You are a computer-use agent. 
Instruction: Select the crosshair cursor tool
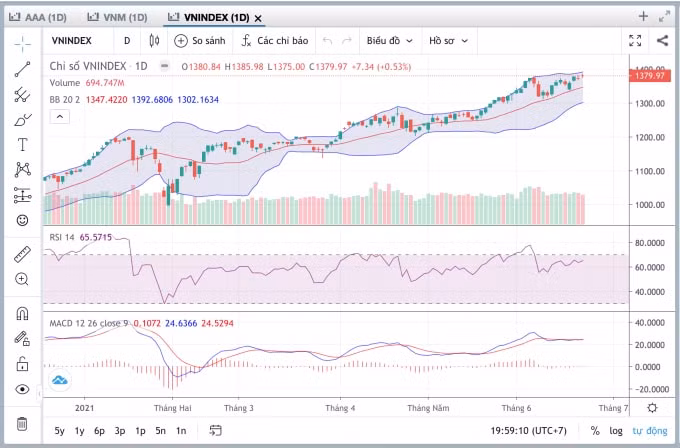[23, 44]
